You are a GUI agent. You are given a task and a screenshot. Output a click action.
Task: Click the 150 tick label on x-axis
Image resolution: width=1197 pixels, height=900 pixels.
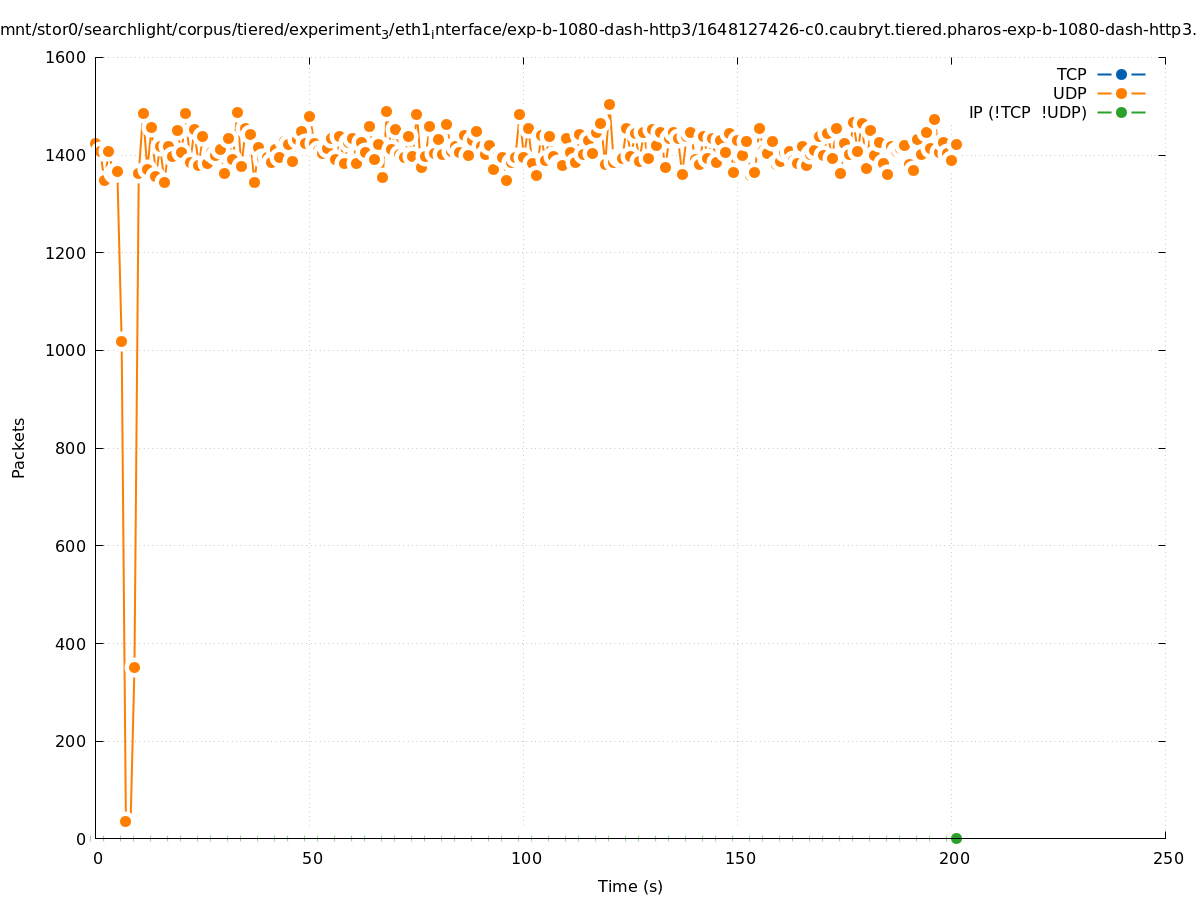[x=739, y=858]
